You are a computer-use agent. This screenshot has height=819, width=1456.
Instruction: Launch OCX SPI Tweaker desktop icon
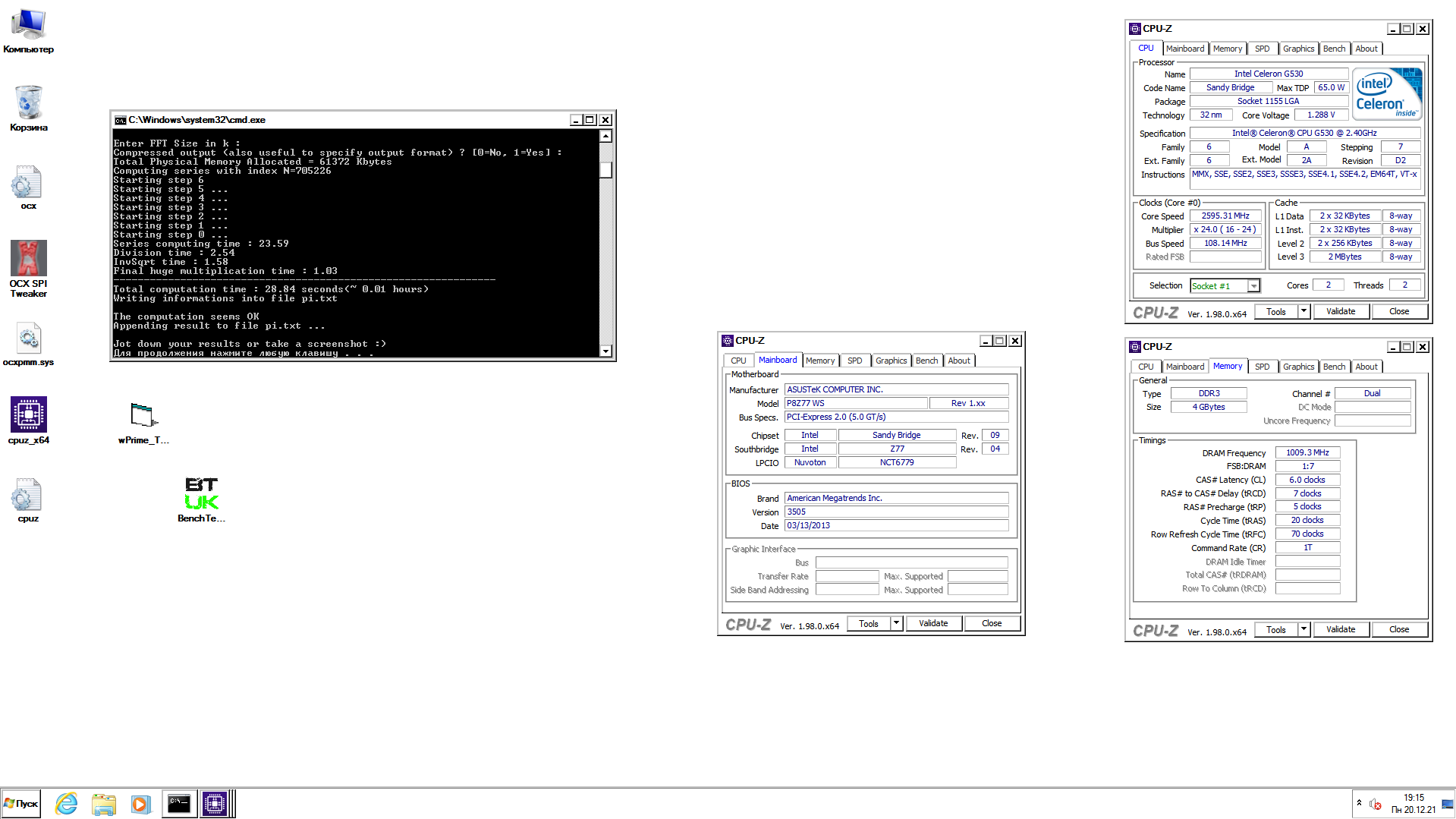28,268
